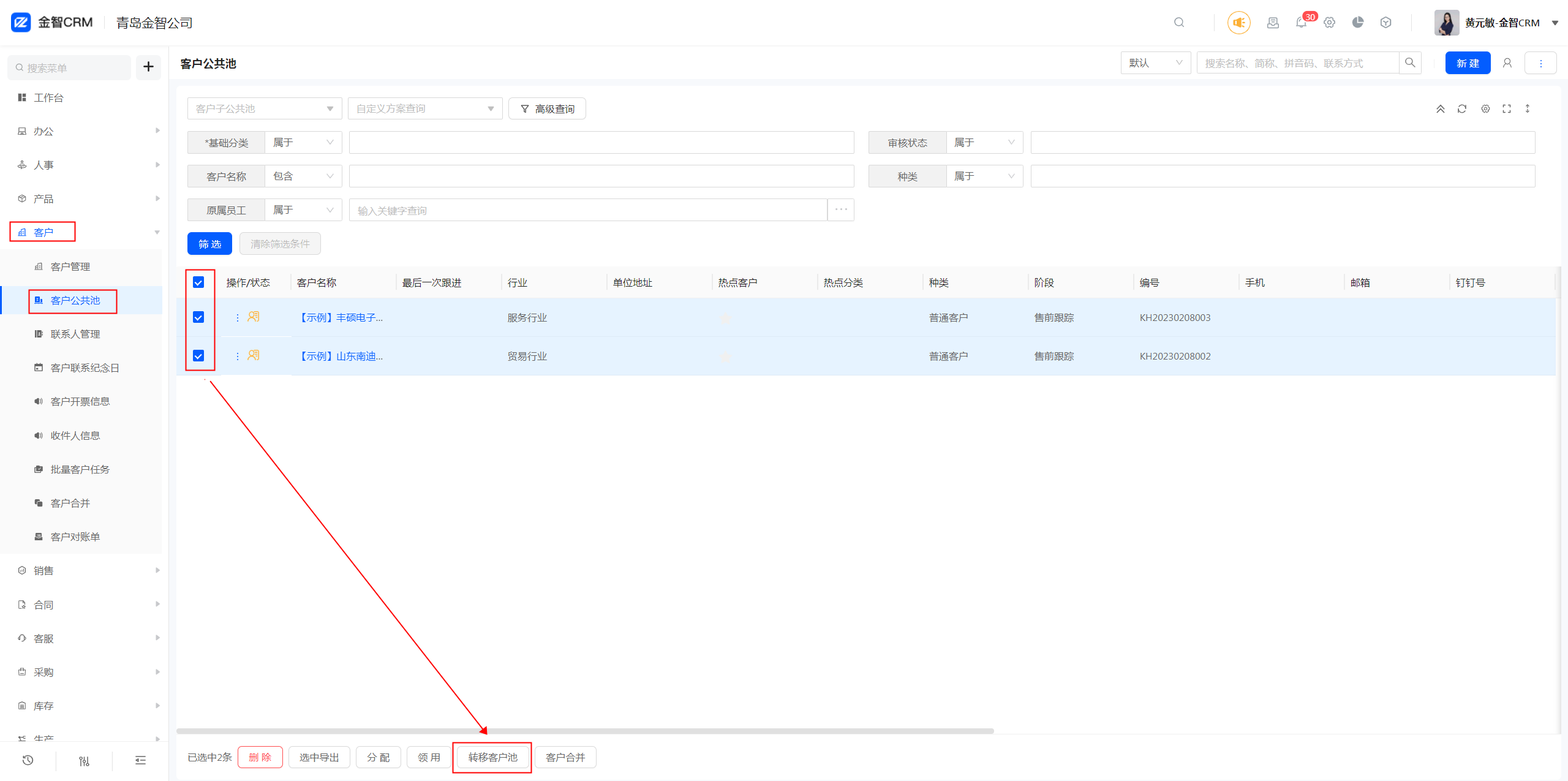Open the settings gear in top header
Screen dimensions: 1568x781
tap(1329, 23)
